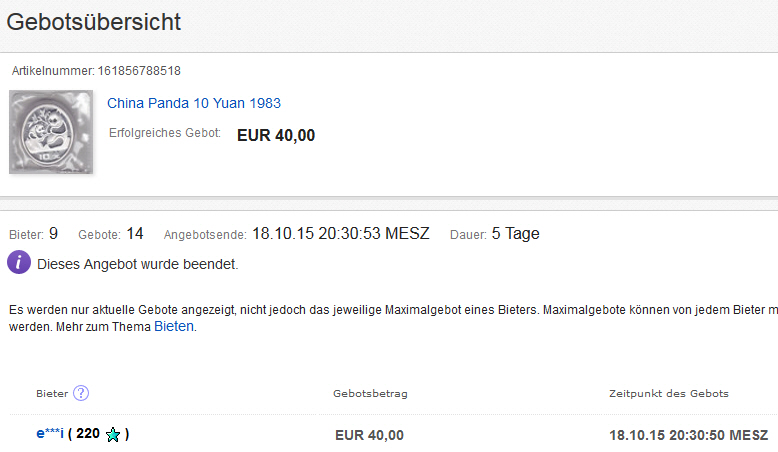Click the Zeitpunkt des Gebots column header
The width and height of the screenshot is (778, 452).
(x=668, y=394)
